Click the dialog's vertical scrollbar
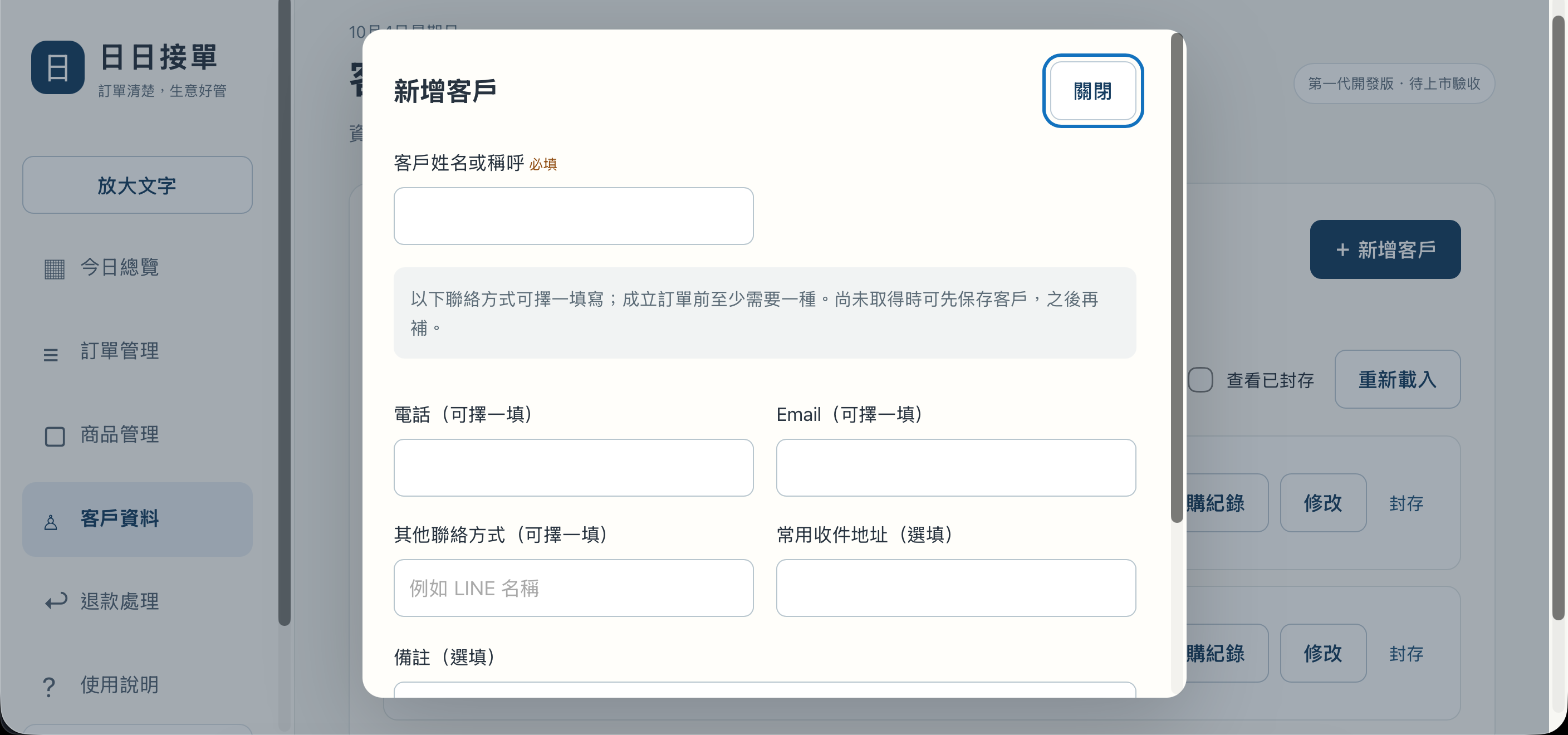1568x735 pixels. pyautogui.click(x=1177, y=277)
